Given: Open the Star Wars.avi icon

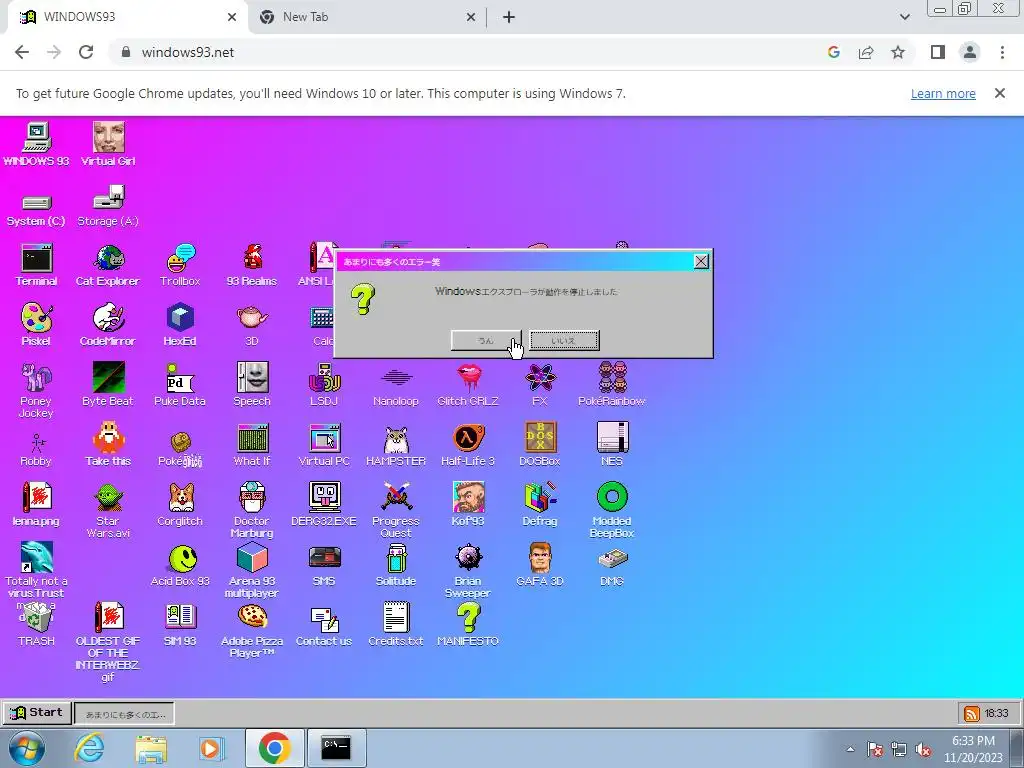Looking at the screenshot, I should point(108,511).
